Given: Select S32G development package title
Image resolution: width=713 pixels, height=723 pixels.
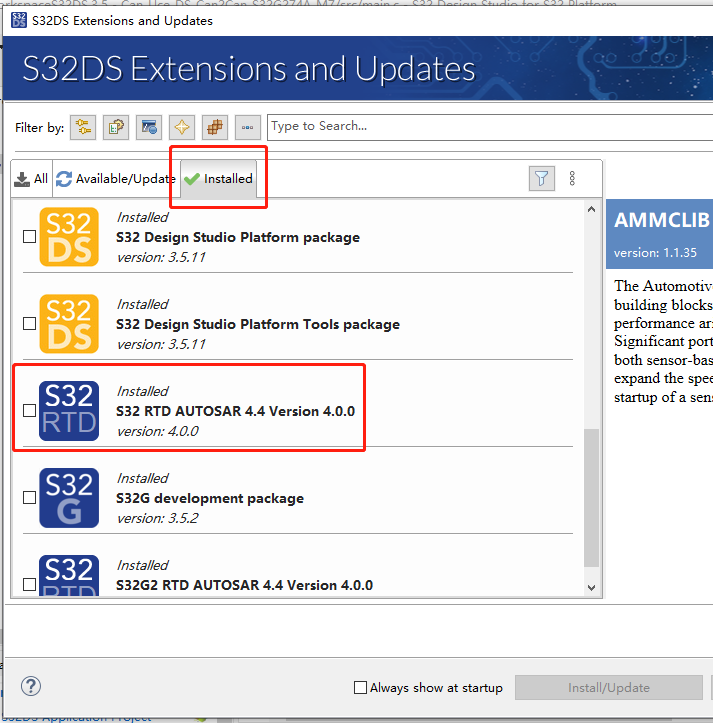Looking at the screenshot, I should click(x=210, y=498).
